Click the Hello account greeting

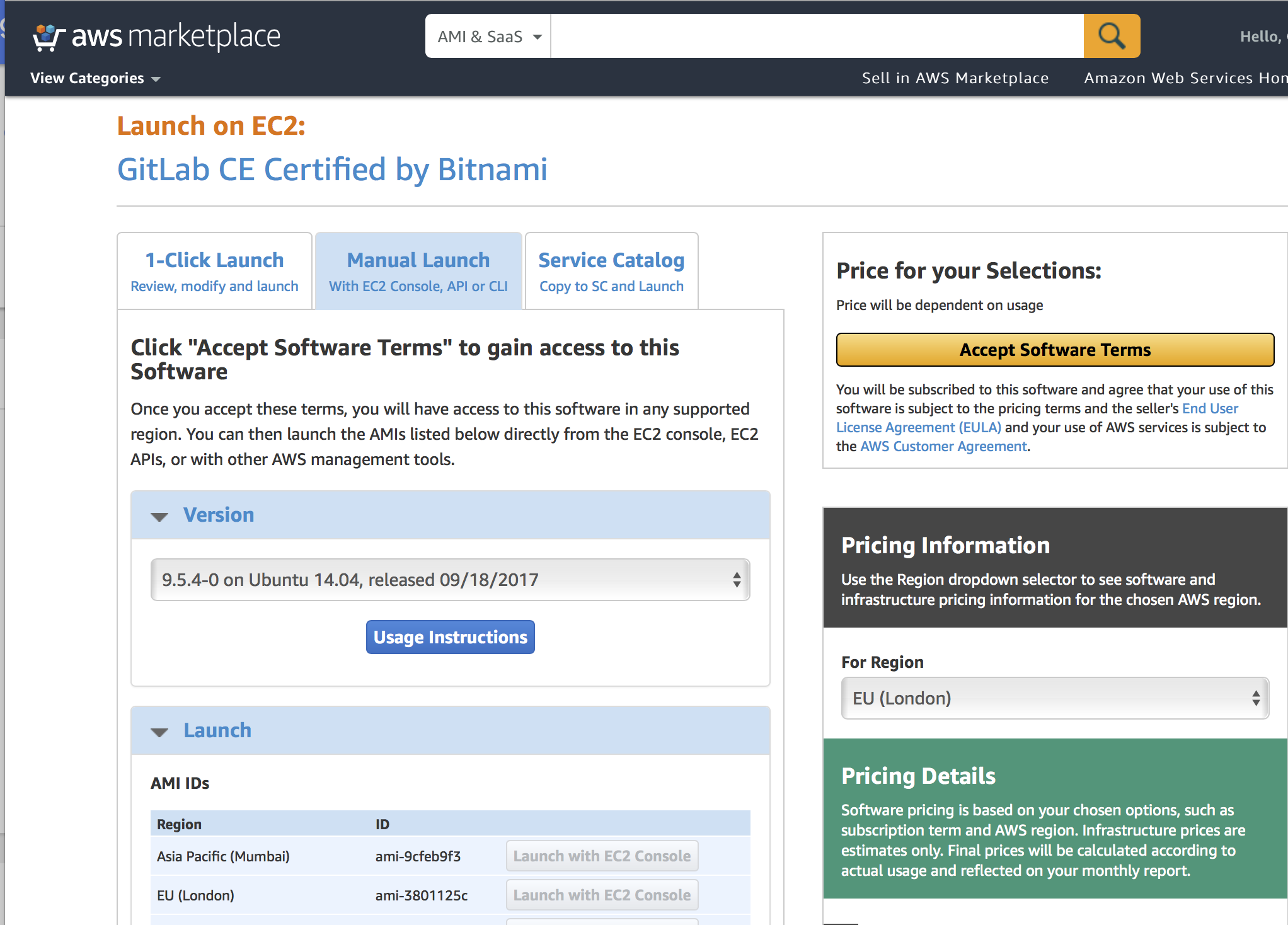tap(1262, 37)
